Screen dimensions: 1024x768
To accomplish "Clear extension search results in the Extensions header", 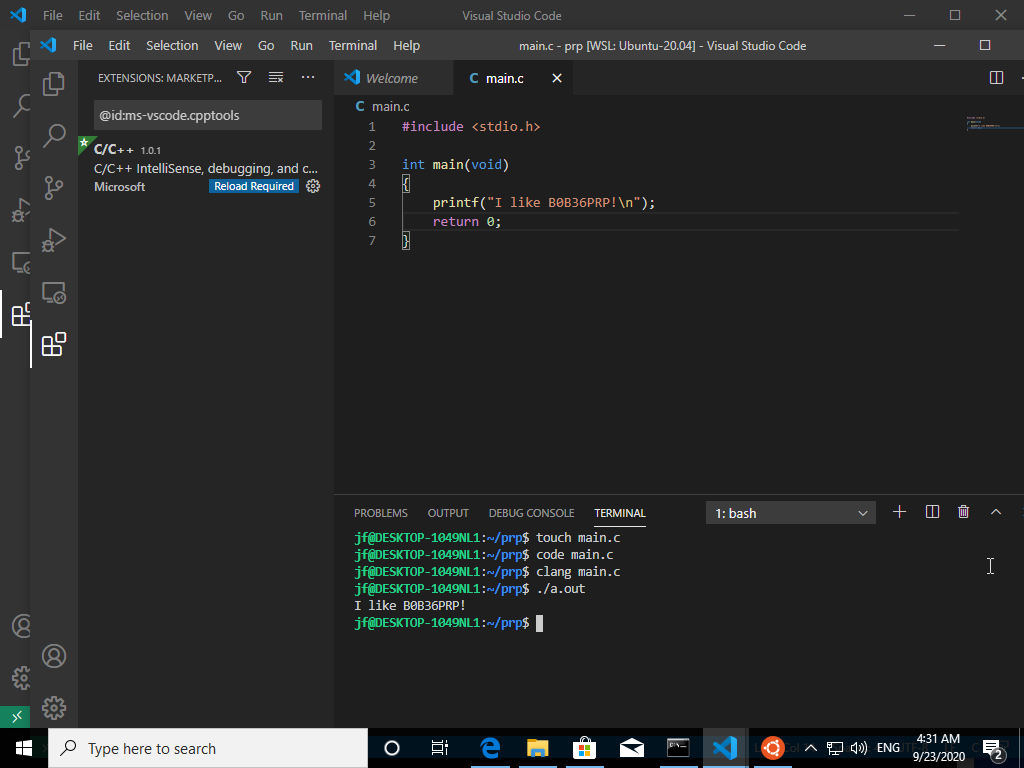I will [x=276, y=78].
